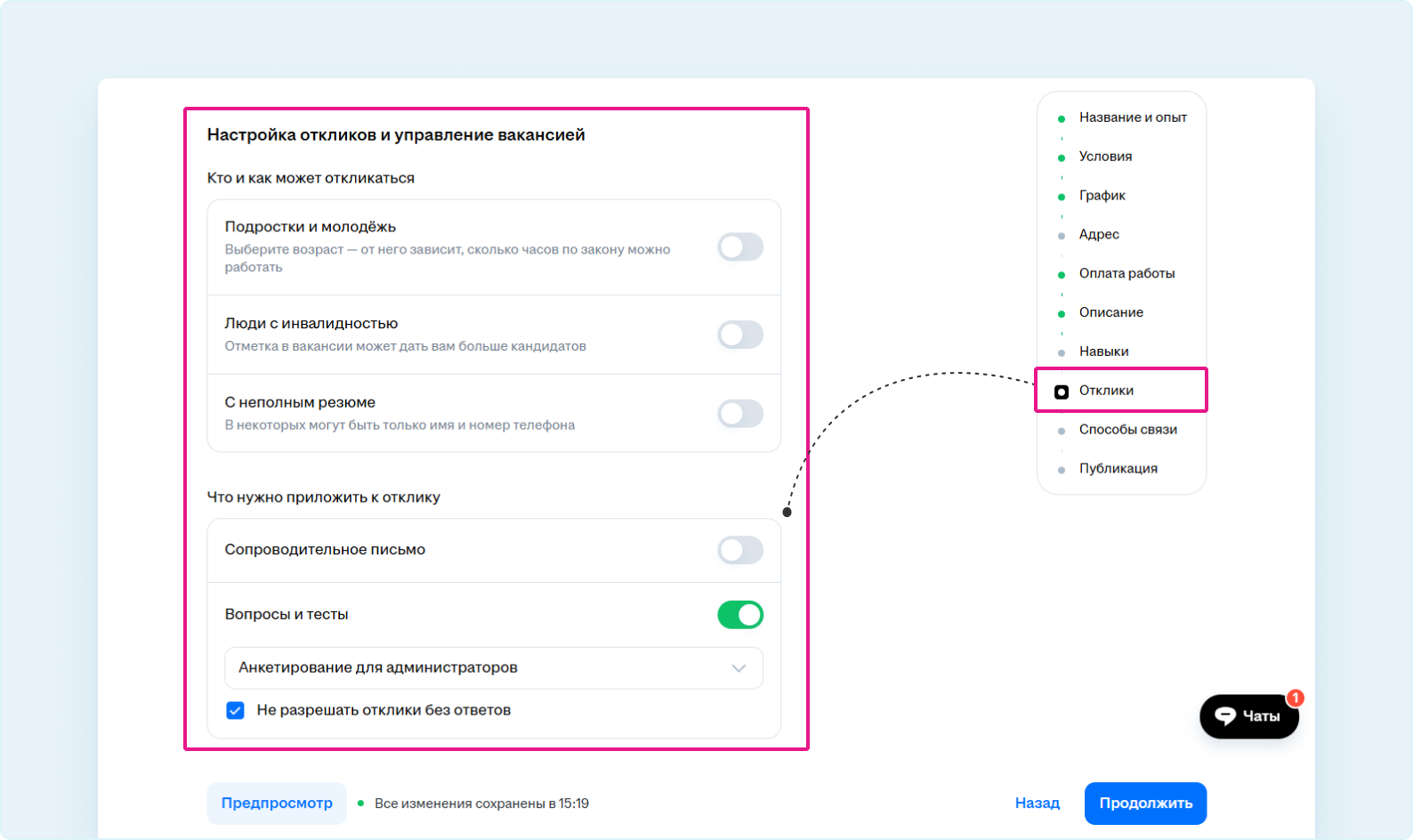Select Оплата работы in step list

1126,274
